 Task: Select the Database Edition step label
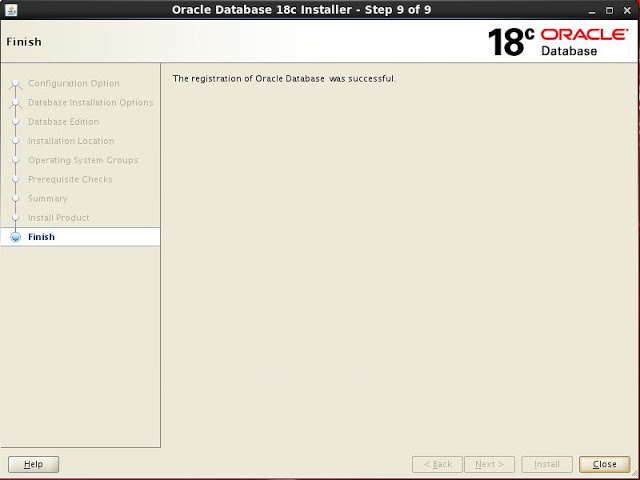pos(63,122)
